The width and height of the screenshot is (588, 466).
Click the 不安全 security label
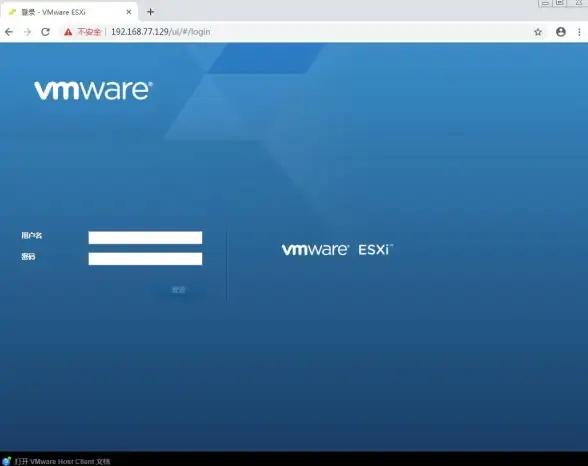(x=89, y=32)
